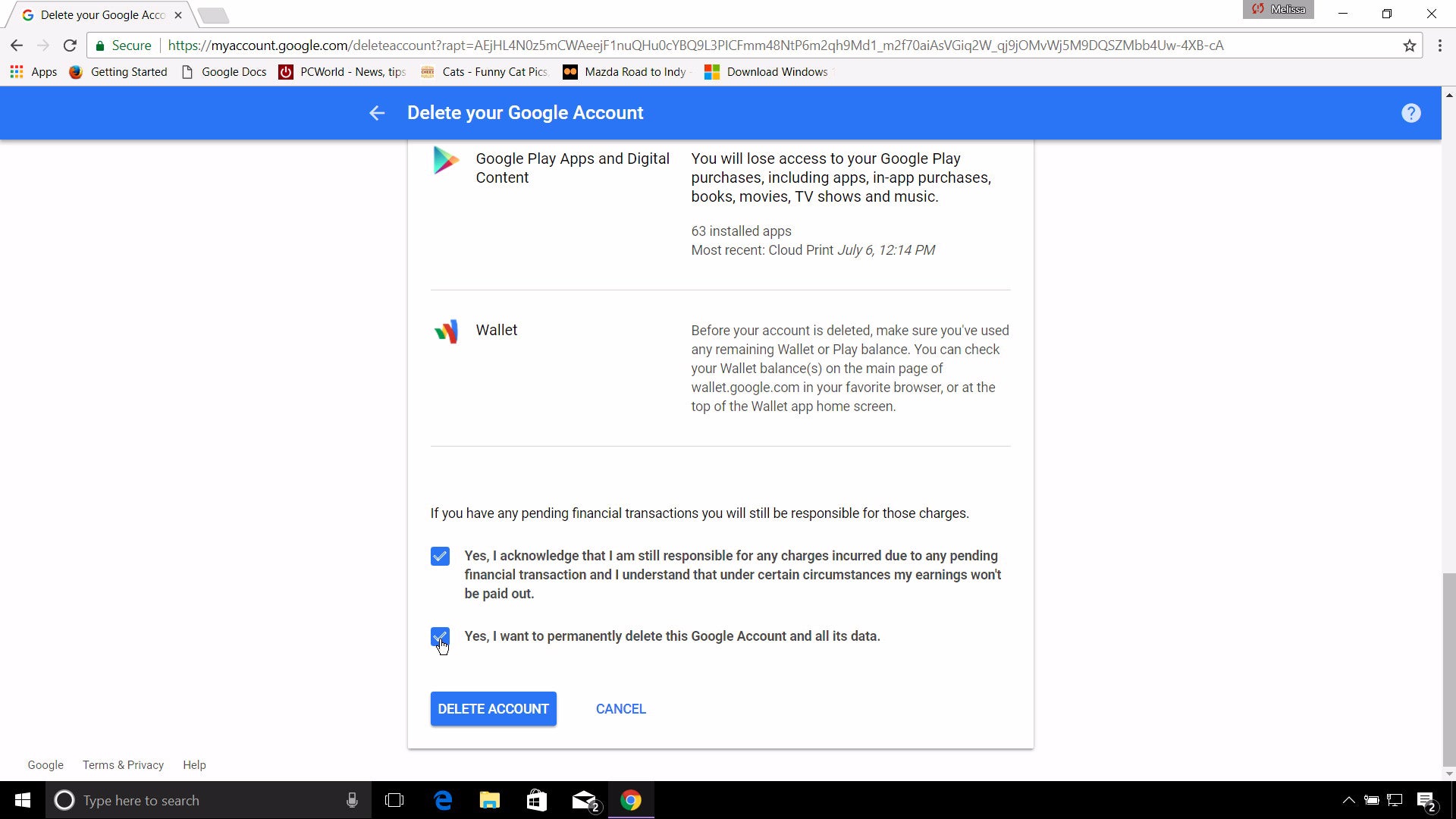The image size is (1456, 819).
Task: Click the Wallet logo icon
Action: (446, 331)
